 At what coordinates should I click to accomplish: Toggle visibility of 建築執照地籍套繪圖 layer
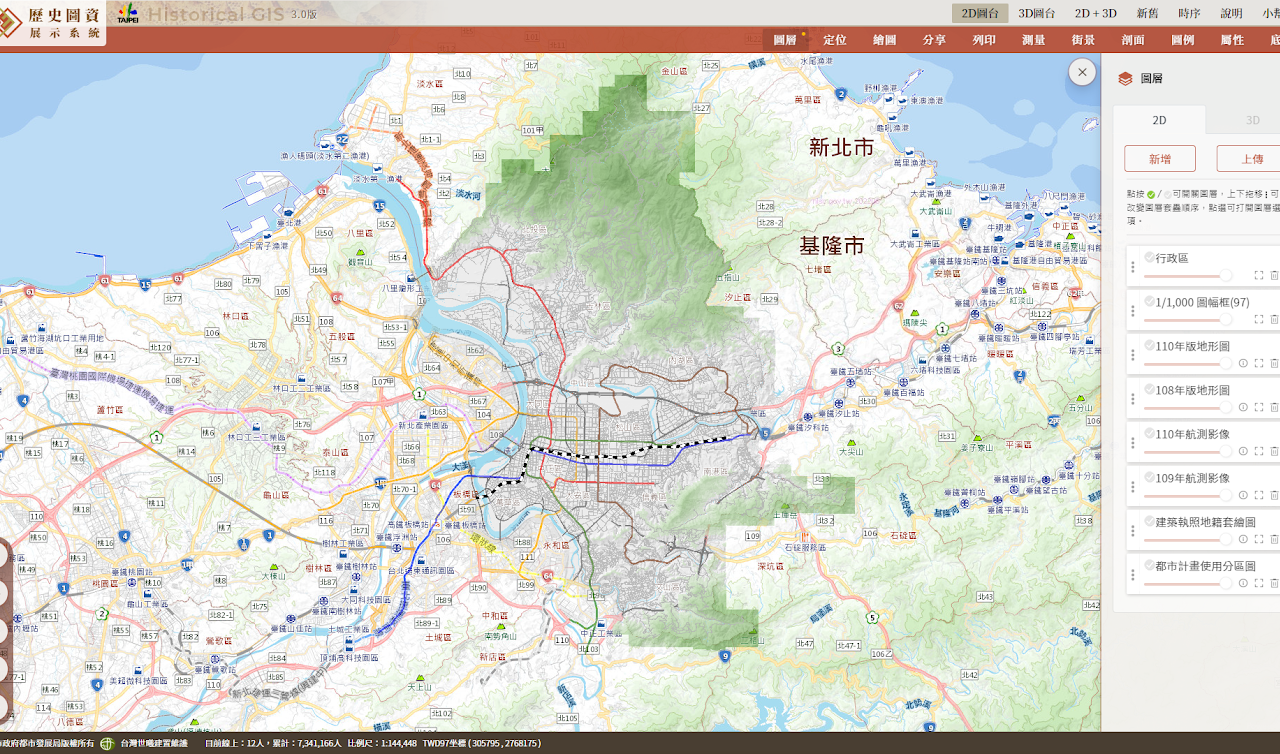(x=1149, y=521)
